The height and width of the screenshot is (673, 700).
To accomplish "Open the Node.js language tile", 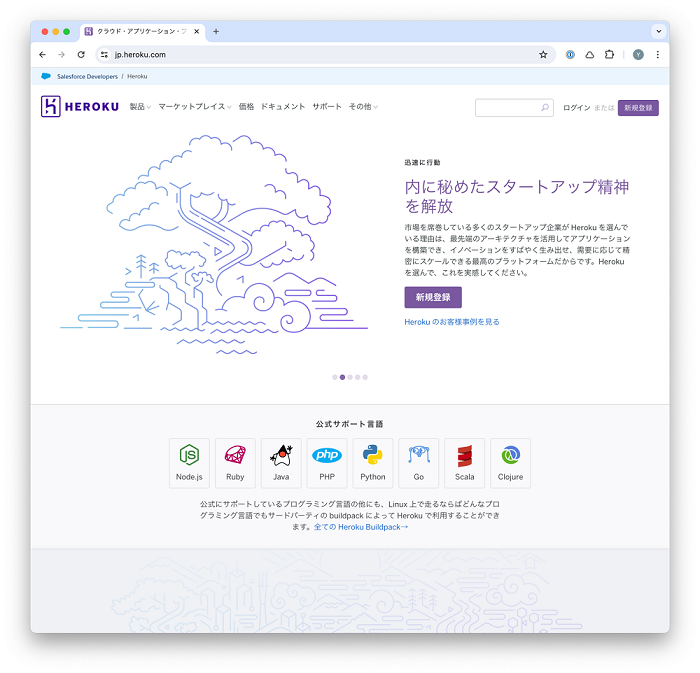I will [189, 463].
